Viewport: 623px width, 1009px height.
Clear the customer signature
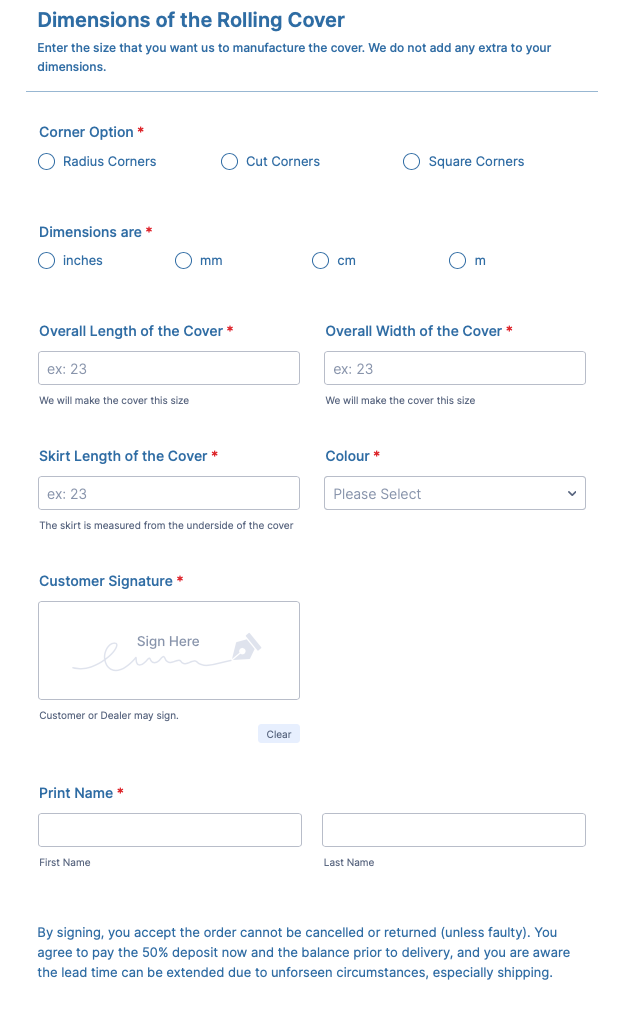[279, 734]
